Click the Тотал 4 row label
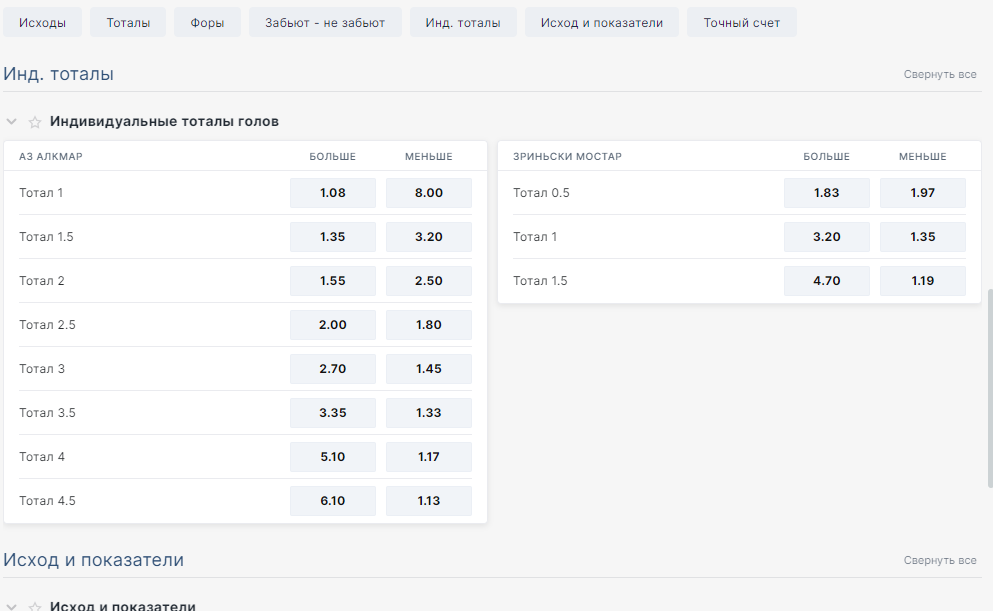Viewport: 993px width, 611px height. [x=42, y=457]
